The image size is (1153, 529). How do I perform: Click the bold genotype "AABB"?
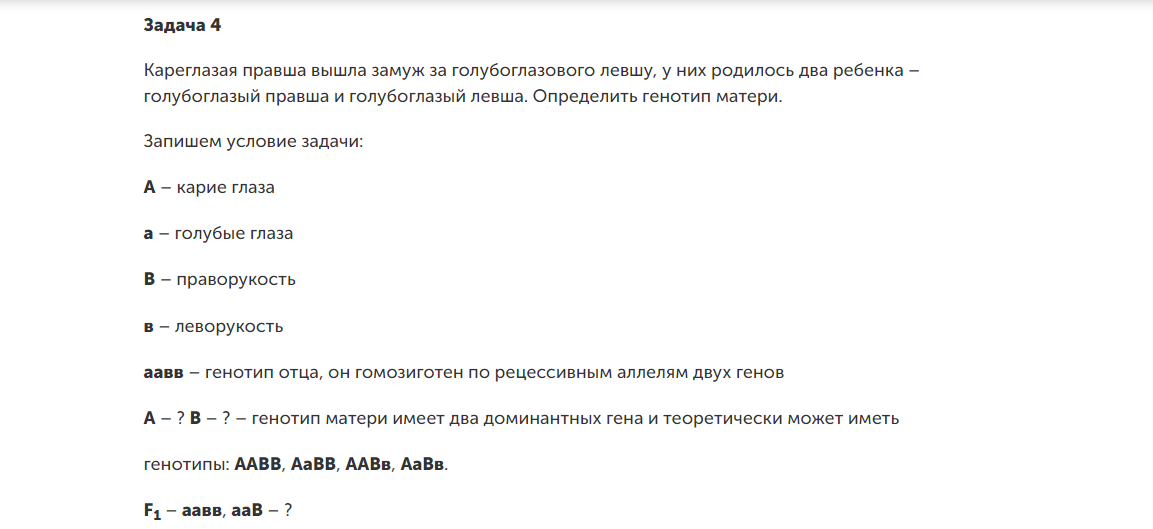[259, 464]
